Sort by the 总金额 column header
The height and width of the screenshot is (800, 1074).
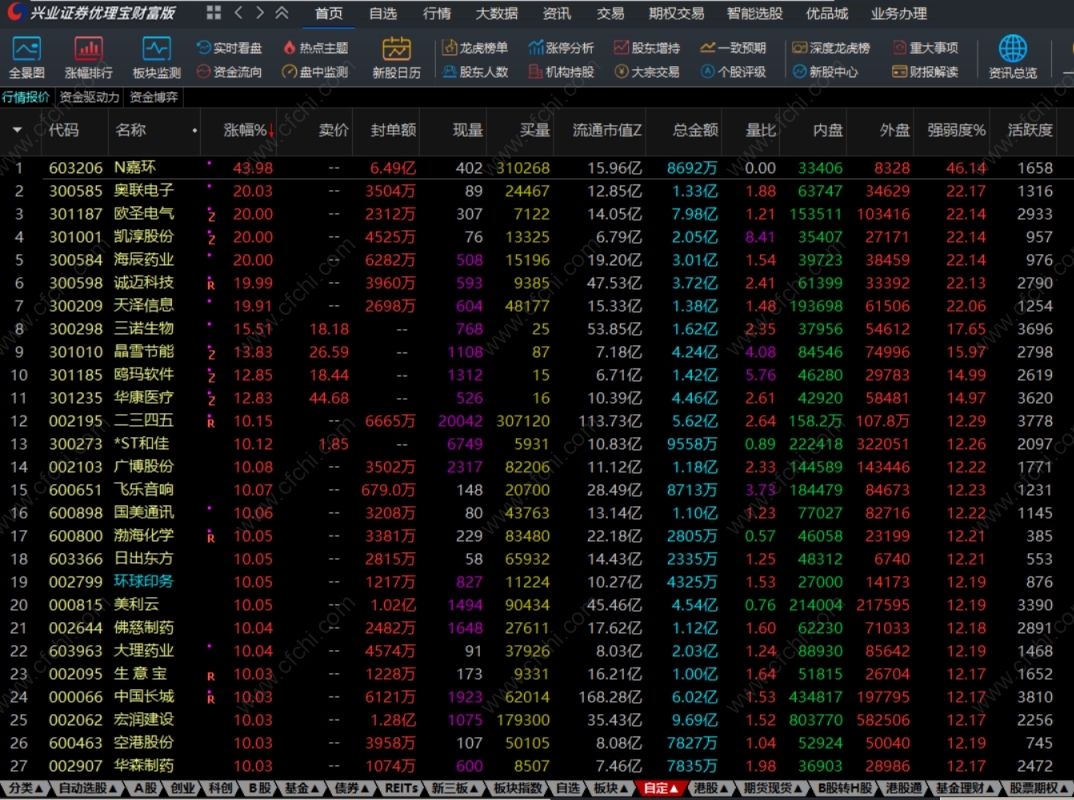point(695,129)
